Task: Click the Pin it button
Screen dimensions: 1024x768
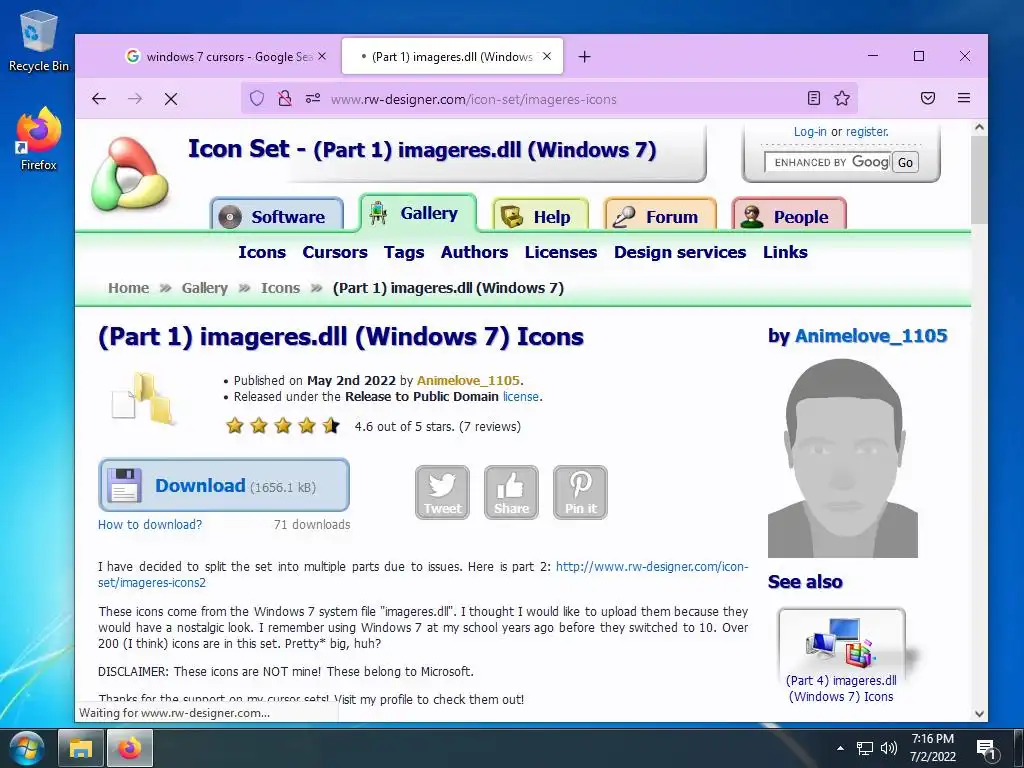Action: (x=581, y=492)
